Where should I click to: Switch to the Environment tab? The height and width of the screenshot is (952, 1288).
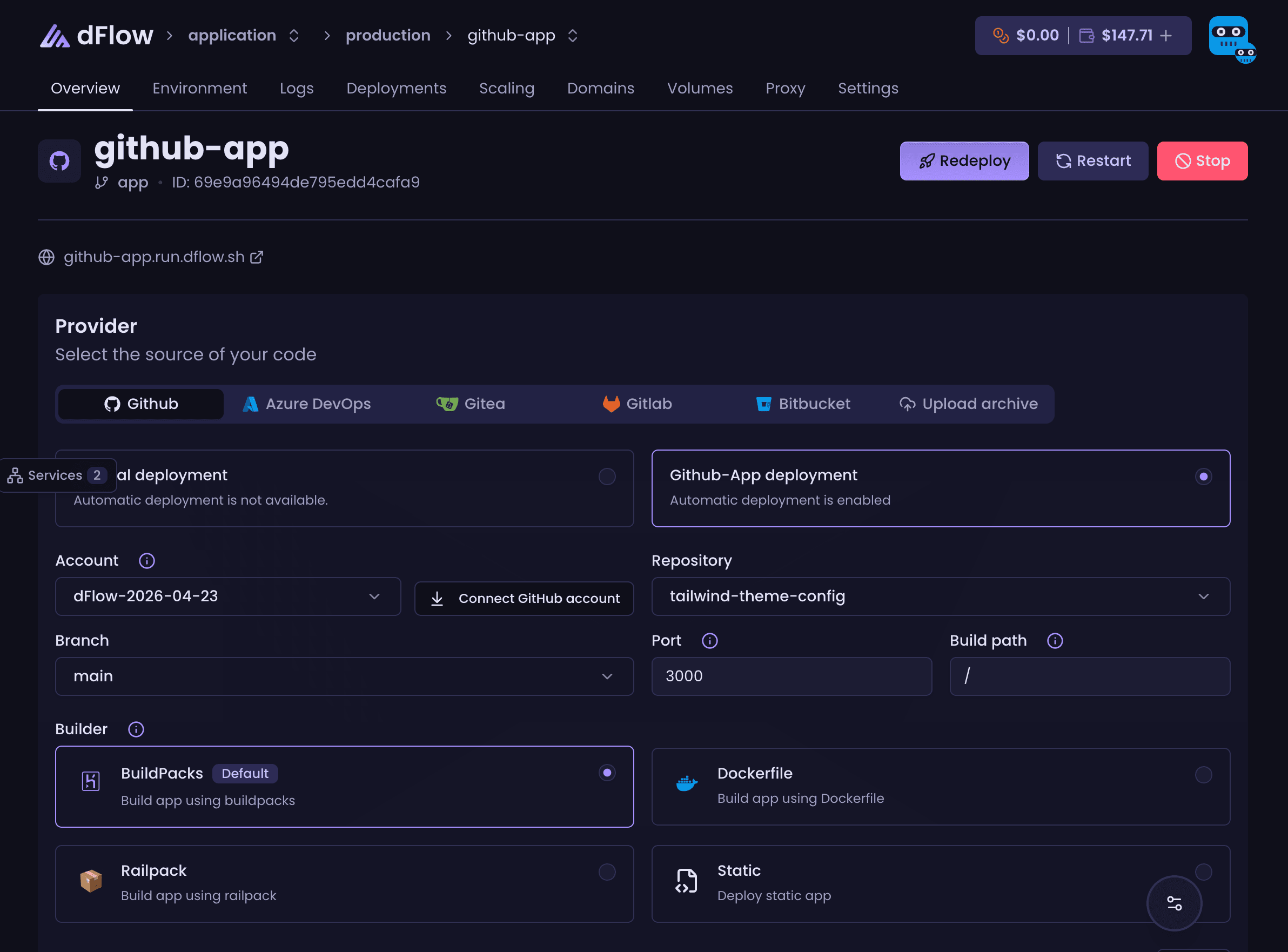tap(199, 88)
